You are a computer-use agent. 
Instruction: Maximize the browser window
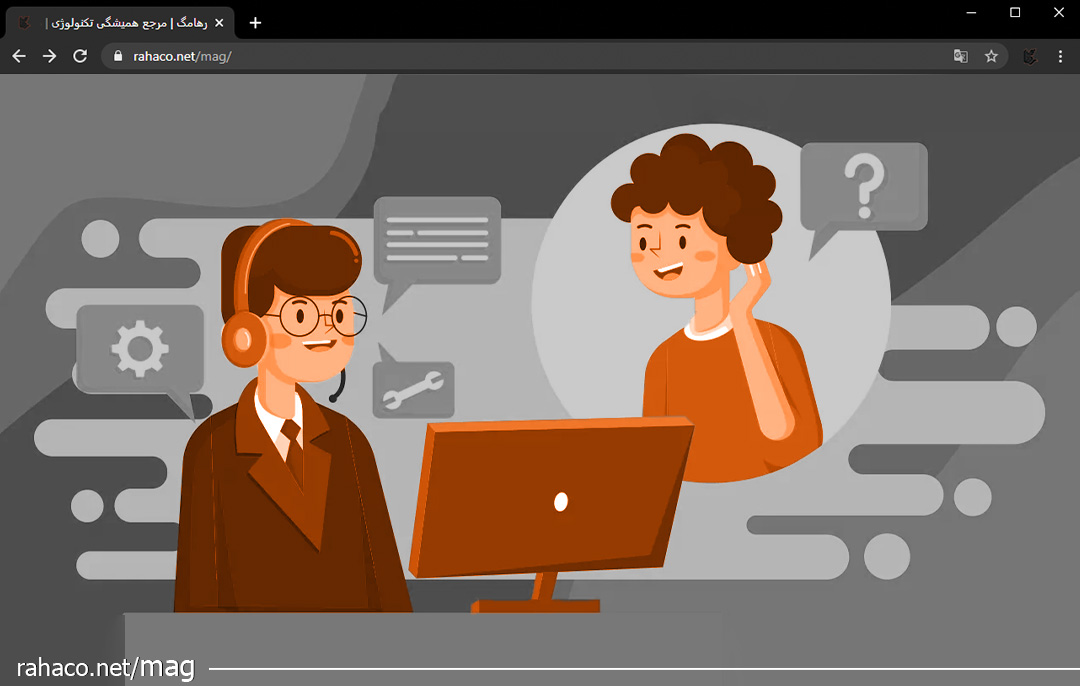1015,12
